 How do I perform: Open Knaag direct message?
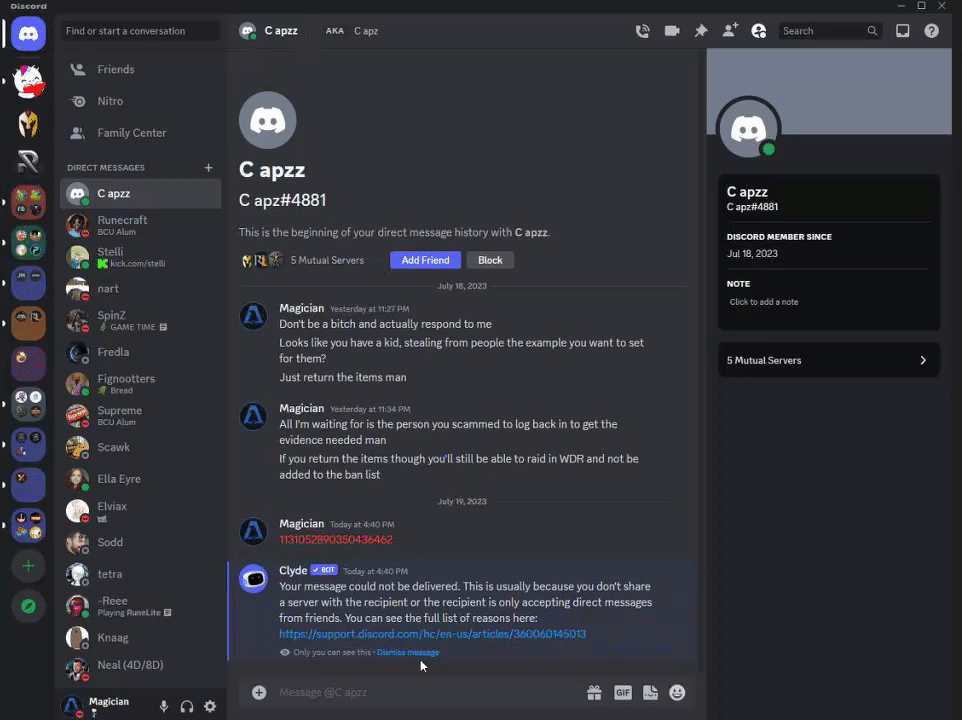pos(141,638)
